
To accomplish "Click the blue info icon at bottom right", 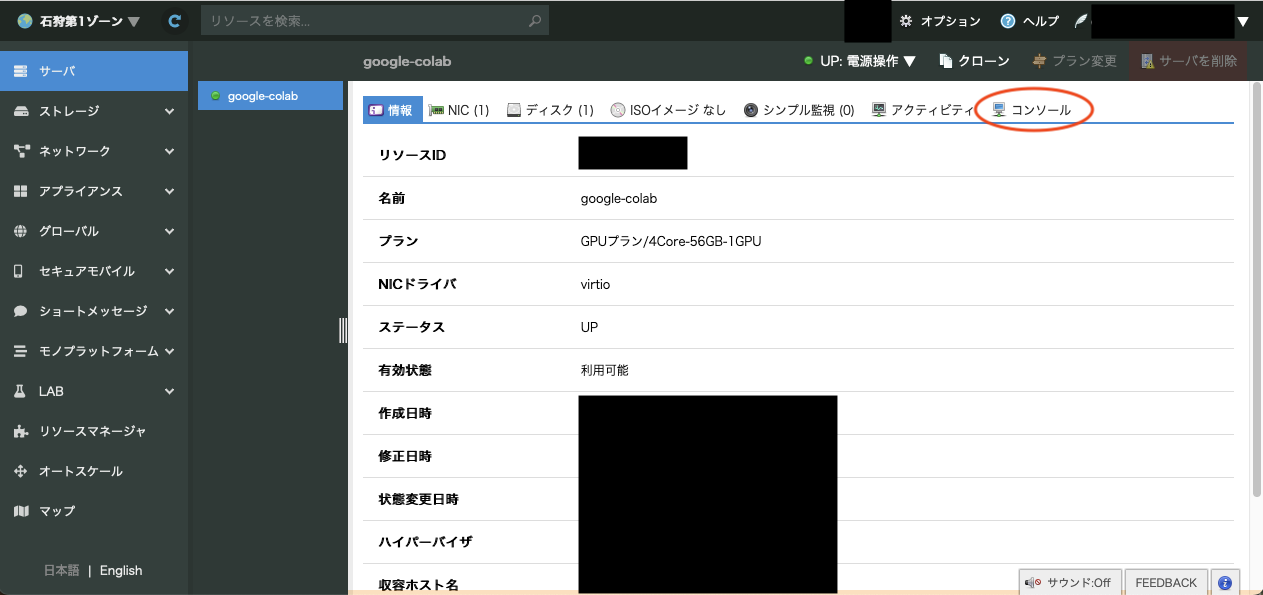I will click(x=1224, y=582).
